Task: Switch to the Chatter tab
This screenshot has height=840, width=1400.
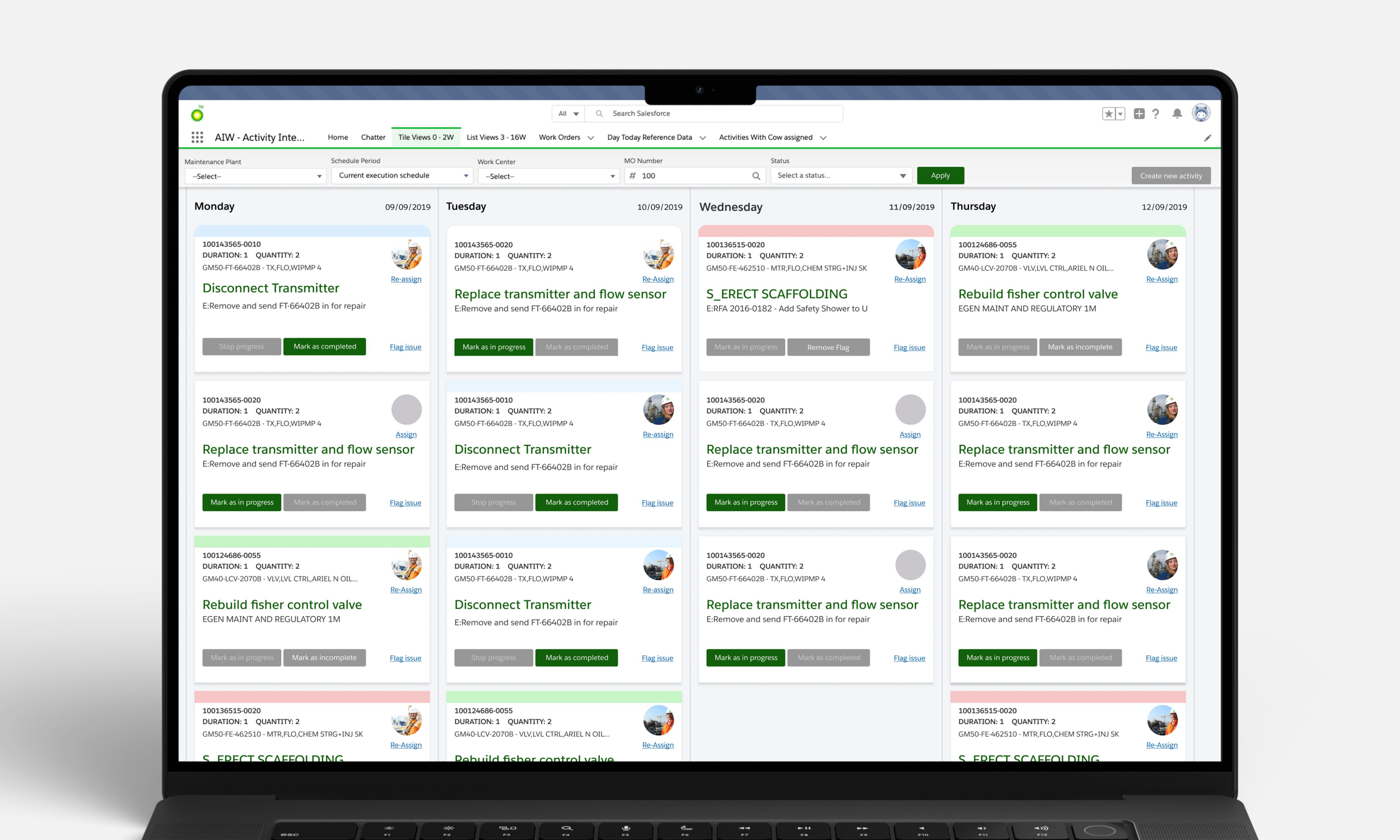Action: (x=373, y=137)
